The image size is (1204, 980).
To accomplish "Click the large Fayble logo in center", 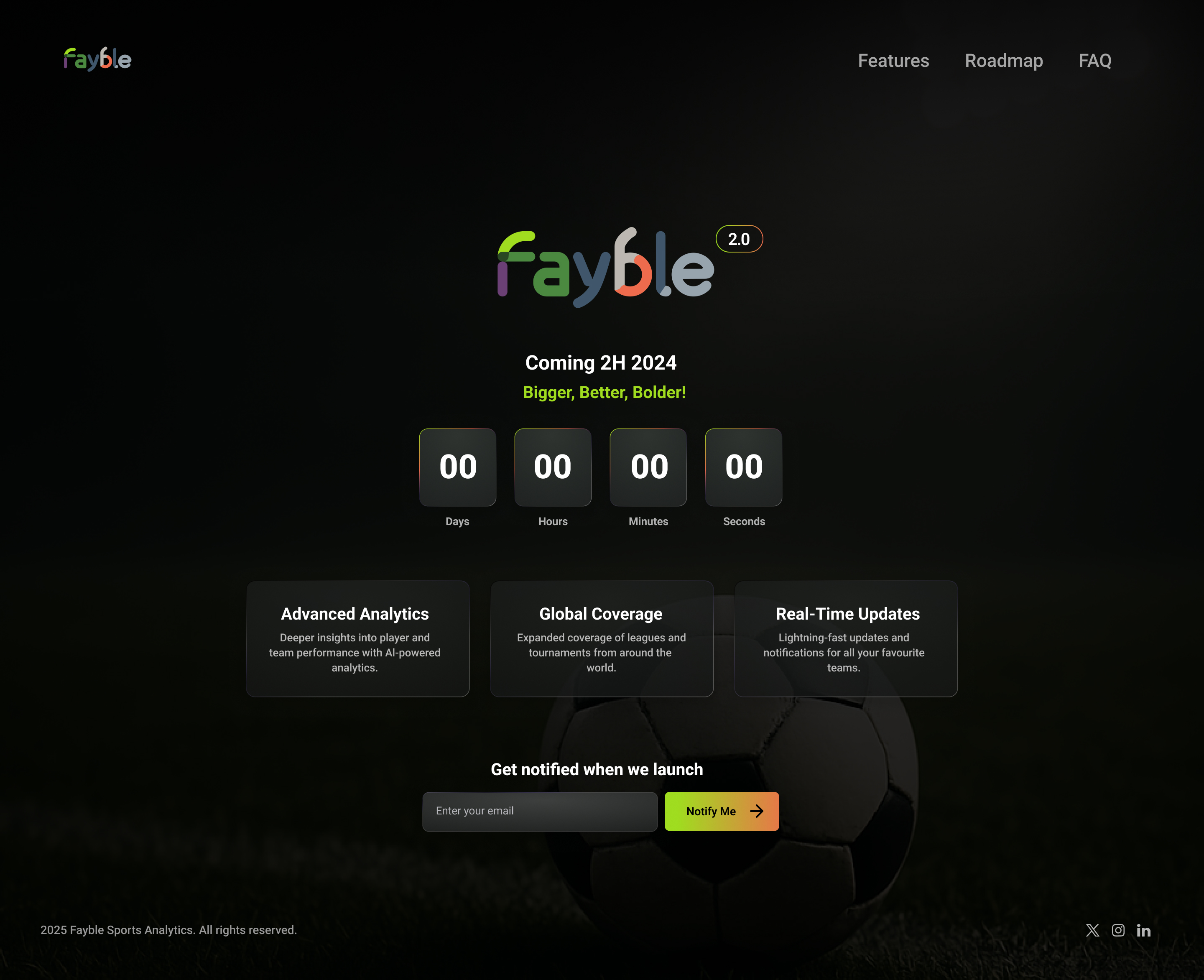I will [x=606, y=268].
